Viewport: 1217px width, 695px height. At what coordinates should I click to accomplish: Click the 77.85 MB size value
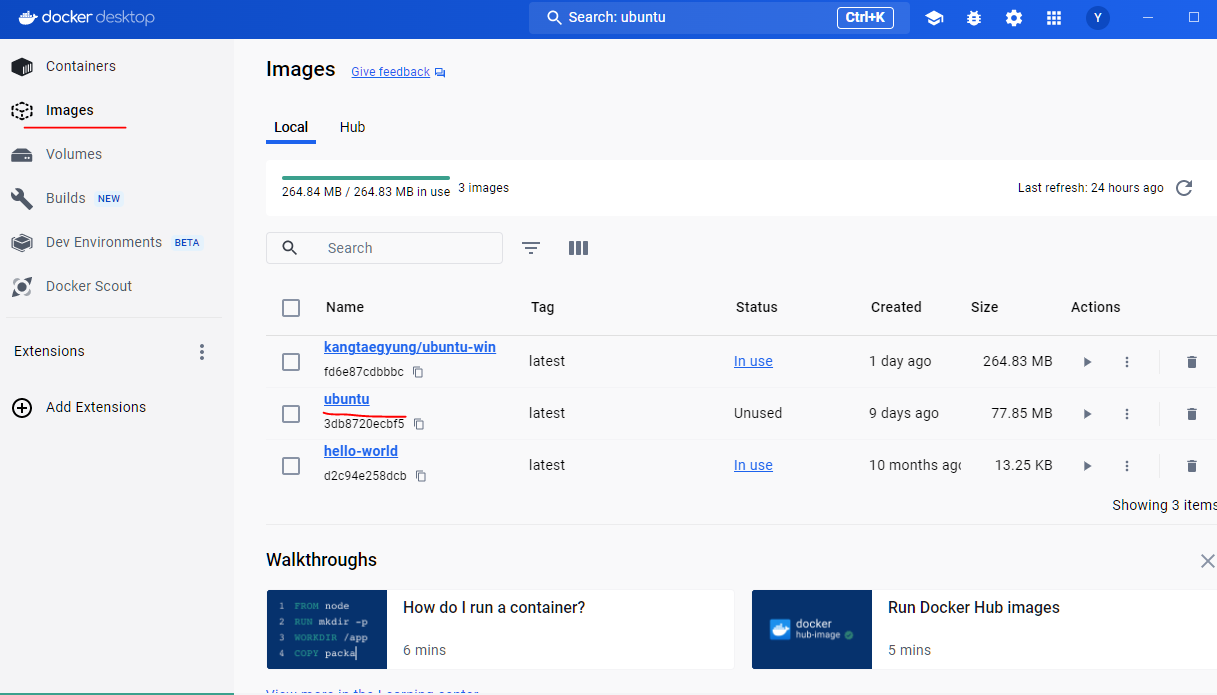(x=1022, y=413)
